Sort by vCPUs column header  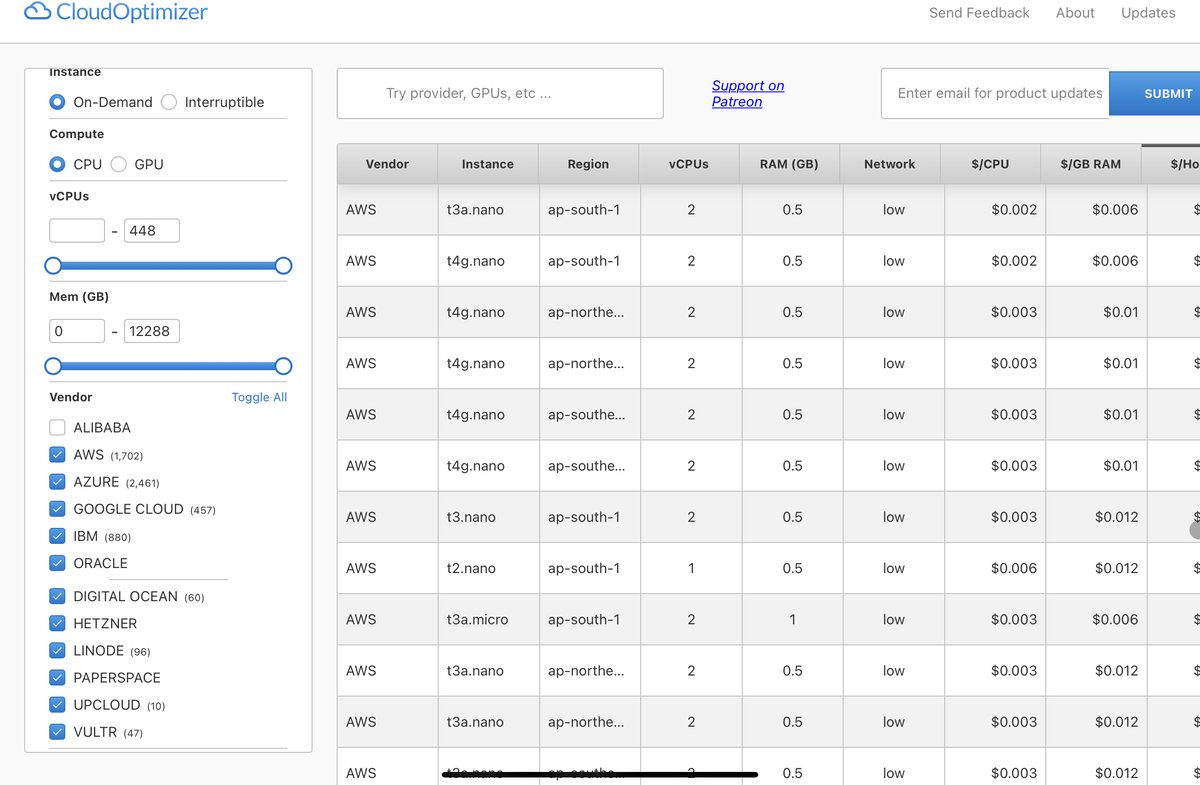tap(689, 164)
